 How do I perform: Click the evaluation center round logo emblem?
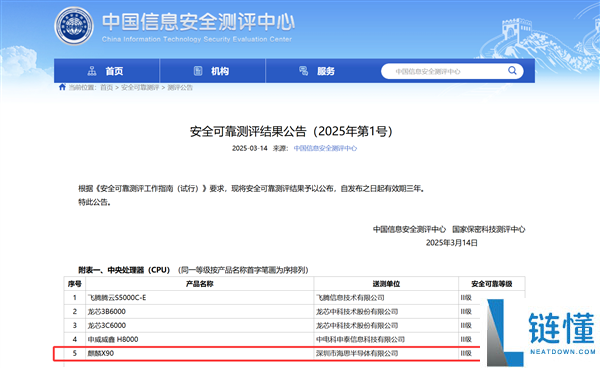[74, 26]
